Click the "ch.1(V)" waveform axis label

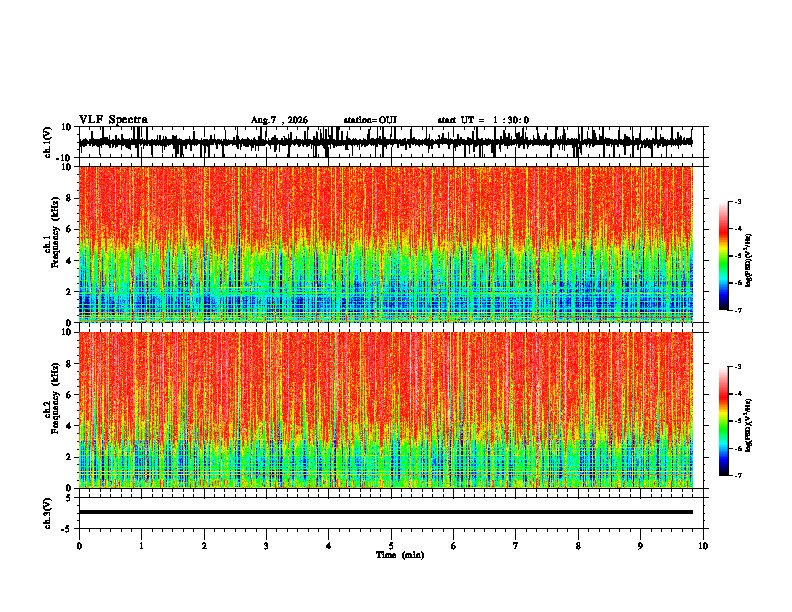pos(48,142)
